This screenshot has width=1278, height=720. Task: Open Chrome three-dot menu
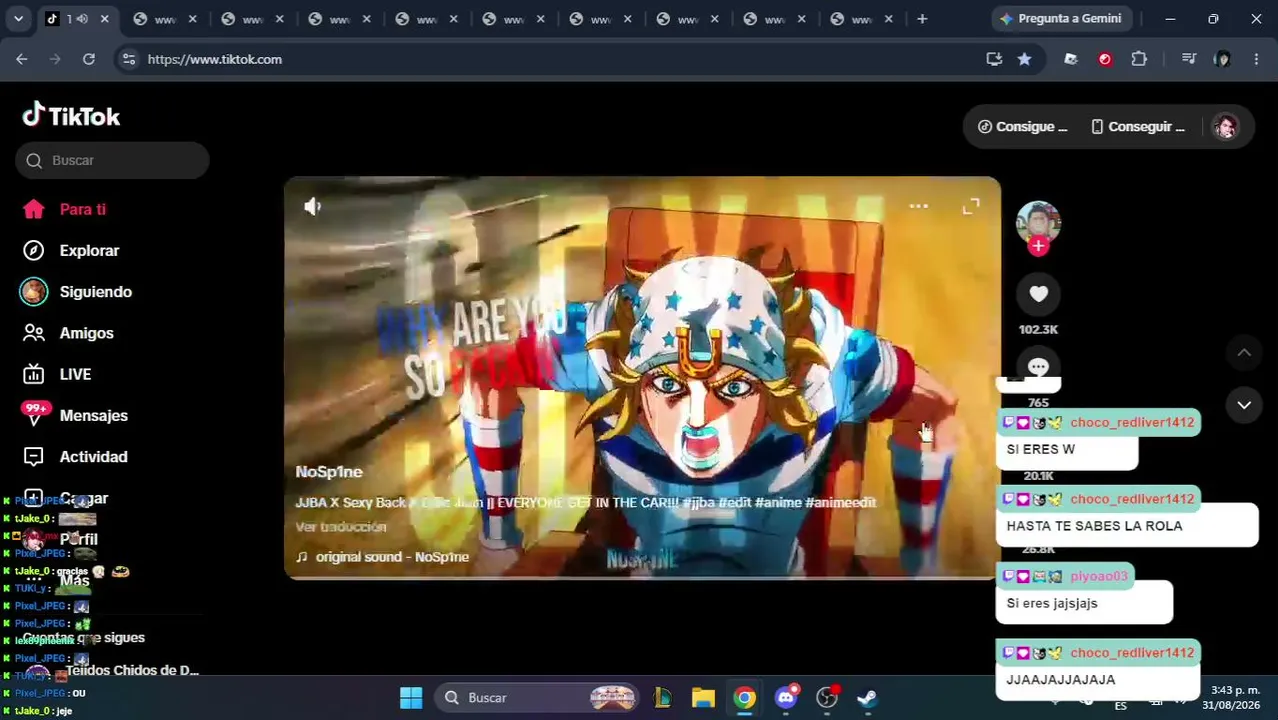(1256, 59)
